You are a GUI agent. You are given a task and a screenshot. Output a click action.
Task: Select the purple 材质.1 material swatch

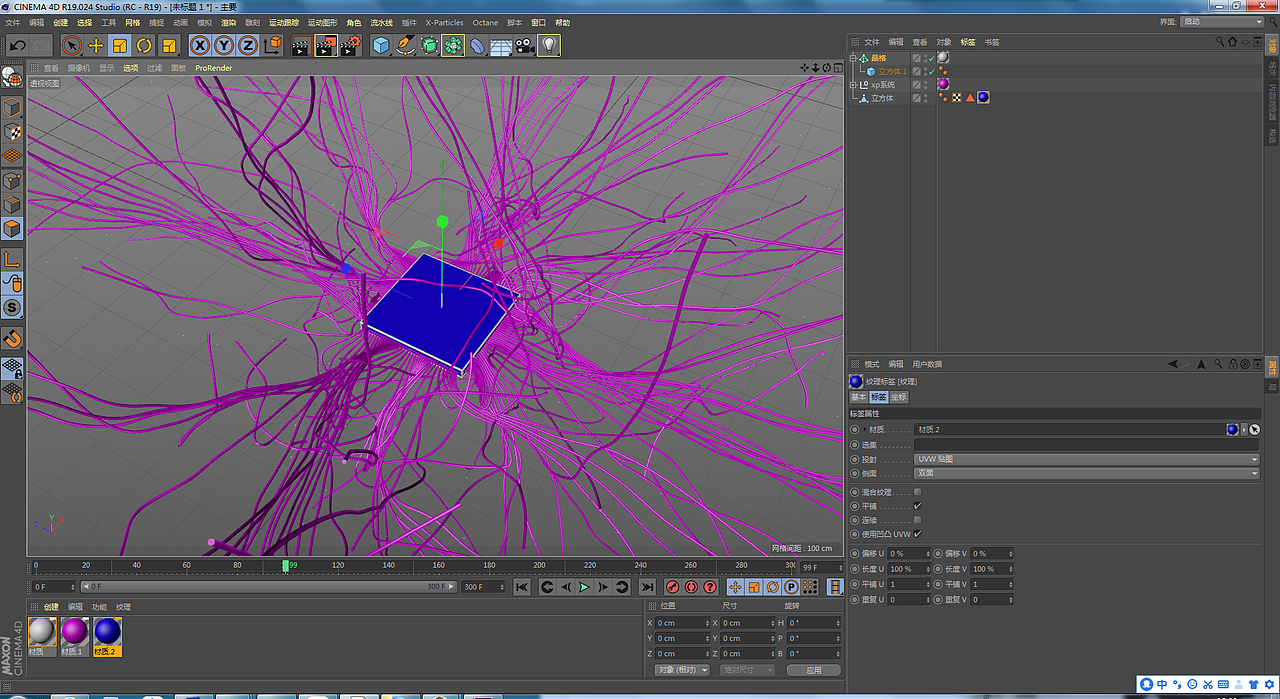click(x=75, y=633)
